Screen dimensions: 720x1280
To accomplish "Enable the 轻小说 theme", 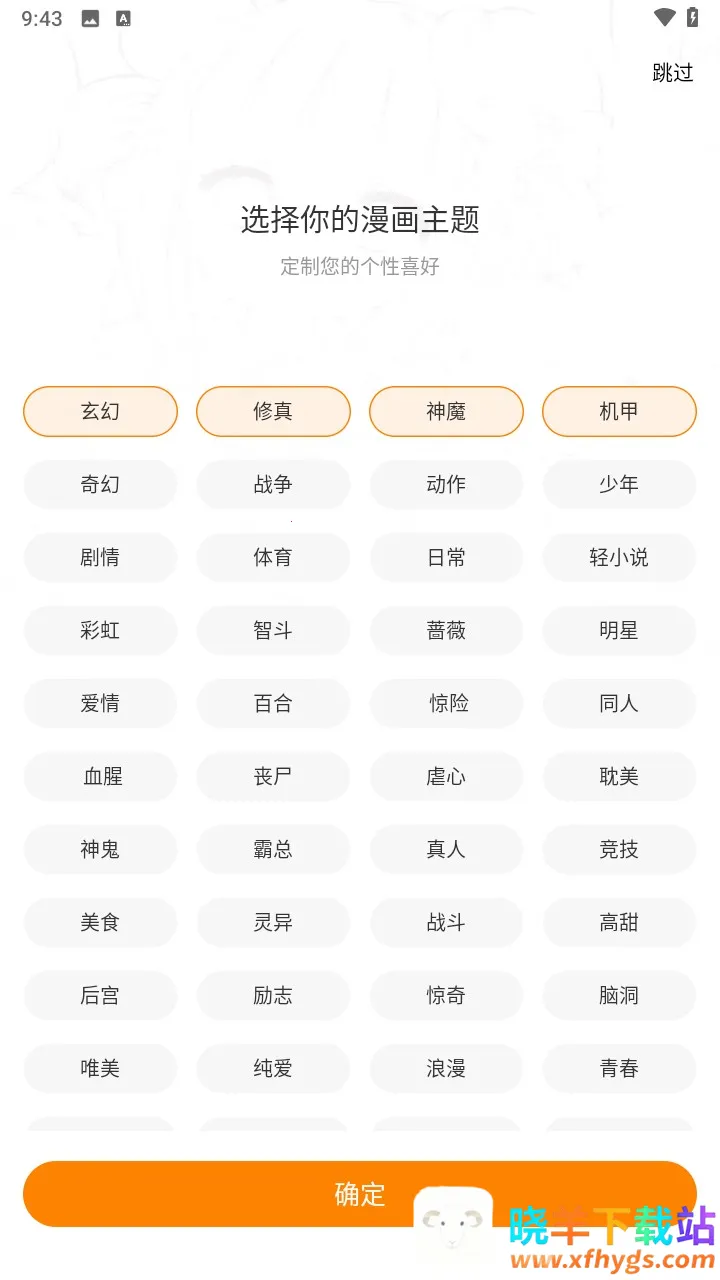I will (619, 557).
